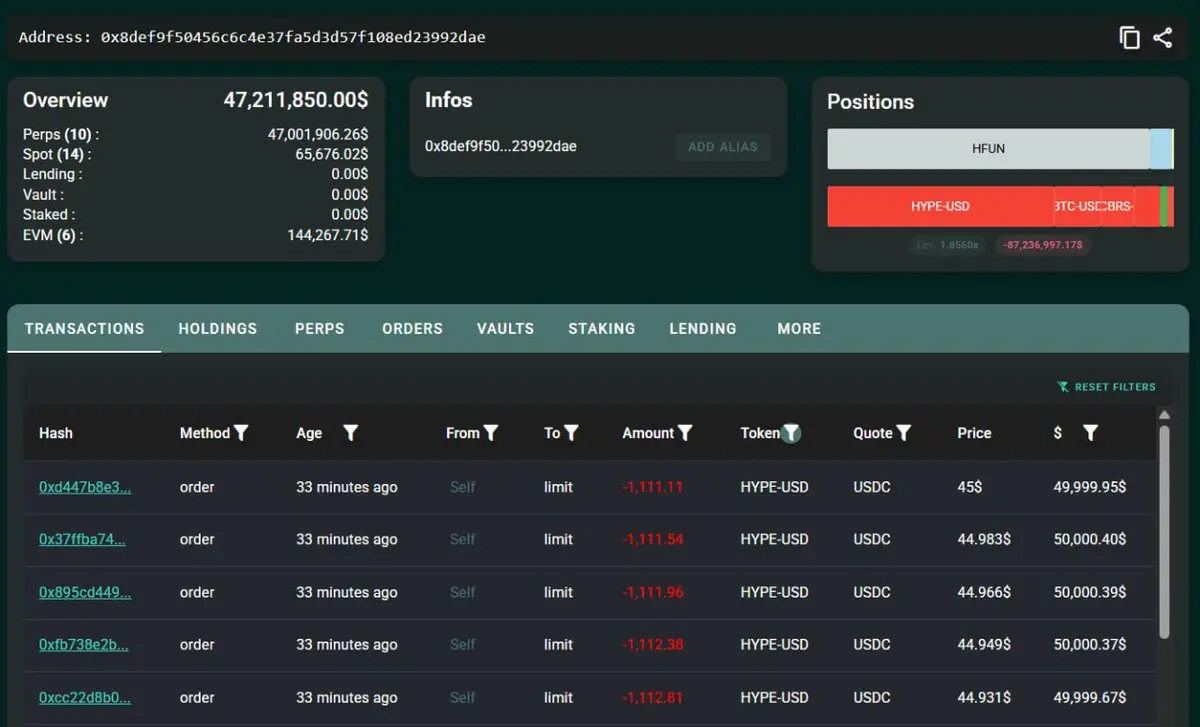Open transaction hash 0xd447b8e3...
This screenshot has width=1200, height=727.
click(85, 487)
